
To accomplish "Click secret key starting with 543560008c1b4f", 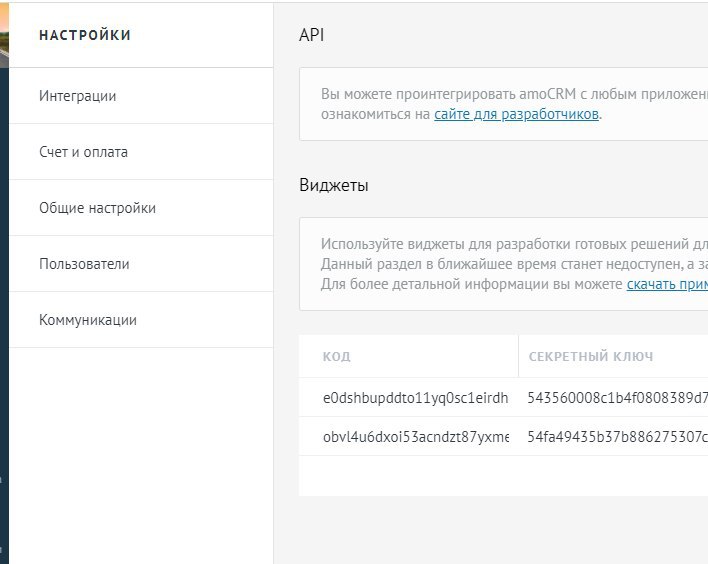I will [x=617, y=398].
